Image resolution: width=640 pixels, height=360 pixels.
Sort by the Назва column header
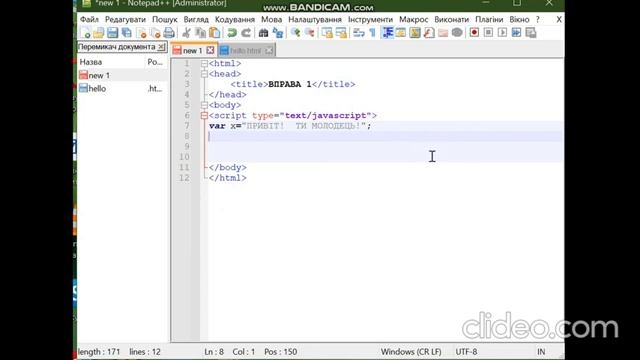tap(91, 62)
